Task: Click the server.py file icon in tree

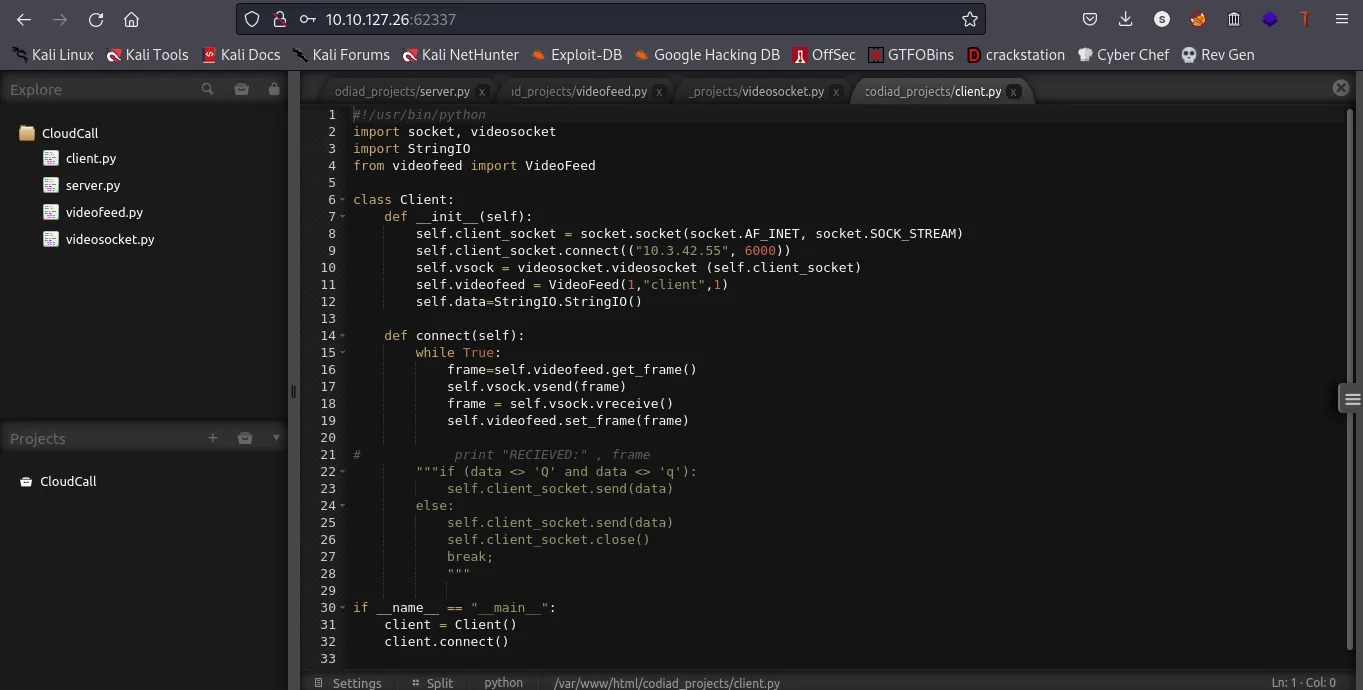Action: click(x=51, y=185)
